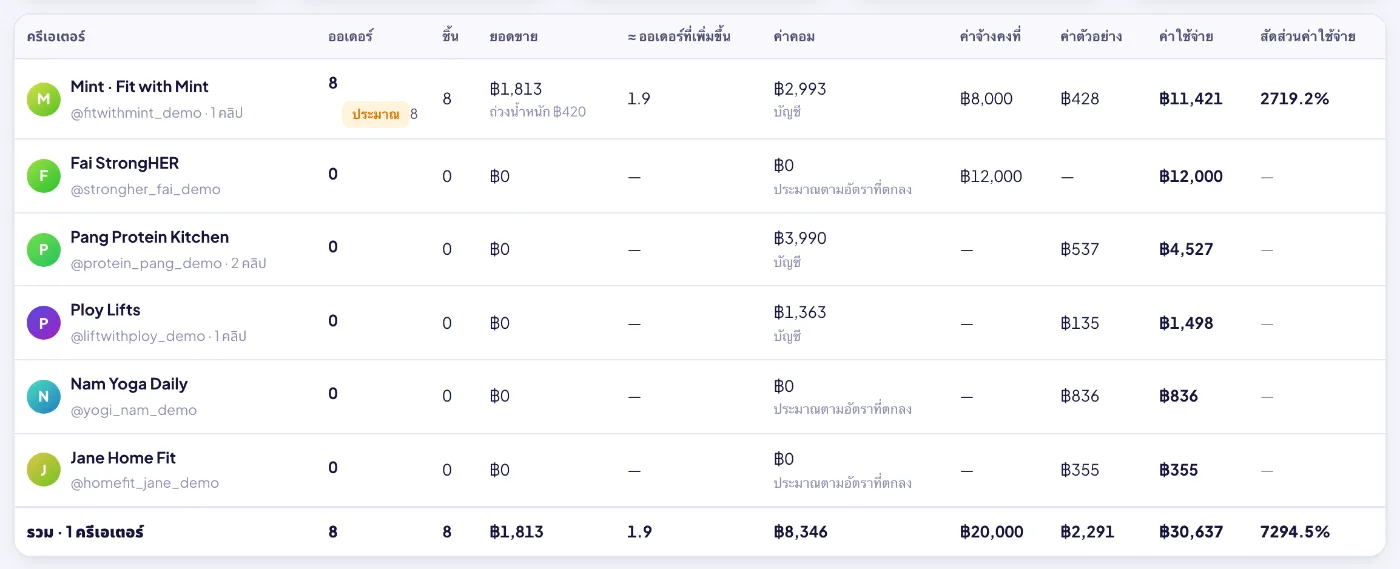Click the bold expense ฿12,000 in Fai row

pyautogui.click(x=1191, y=176)
